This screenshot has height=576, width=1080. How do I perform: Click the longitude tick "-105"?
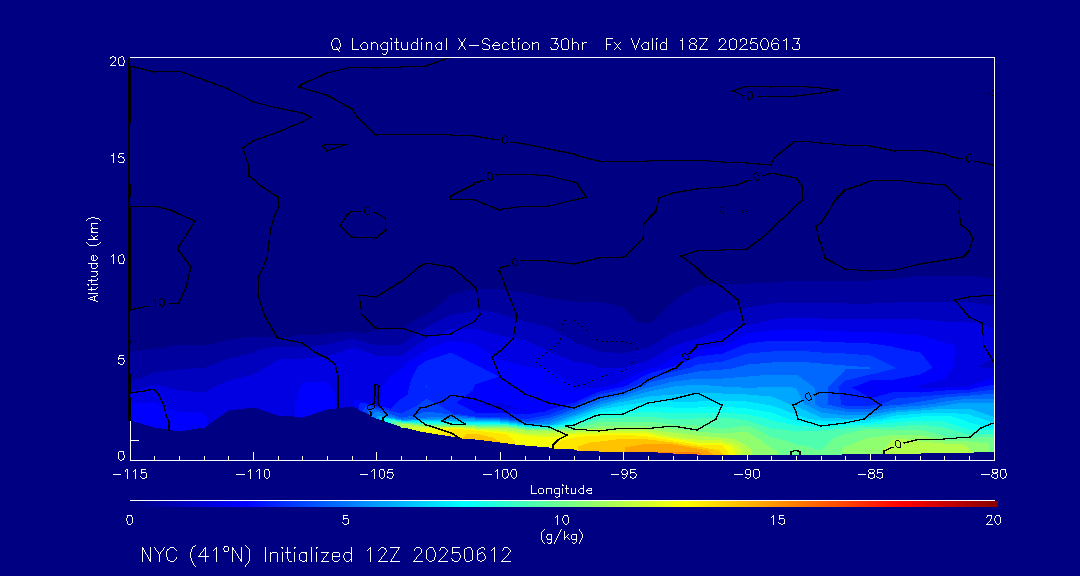376,474
